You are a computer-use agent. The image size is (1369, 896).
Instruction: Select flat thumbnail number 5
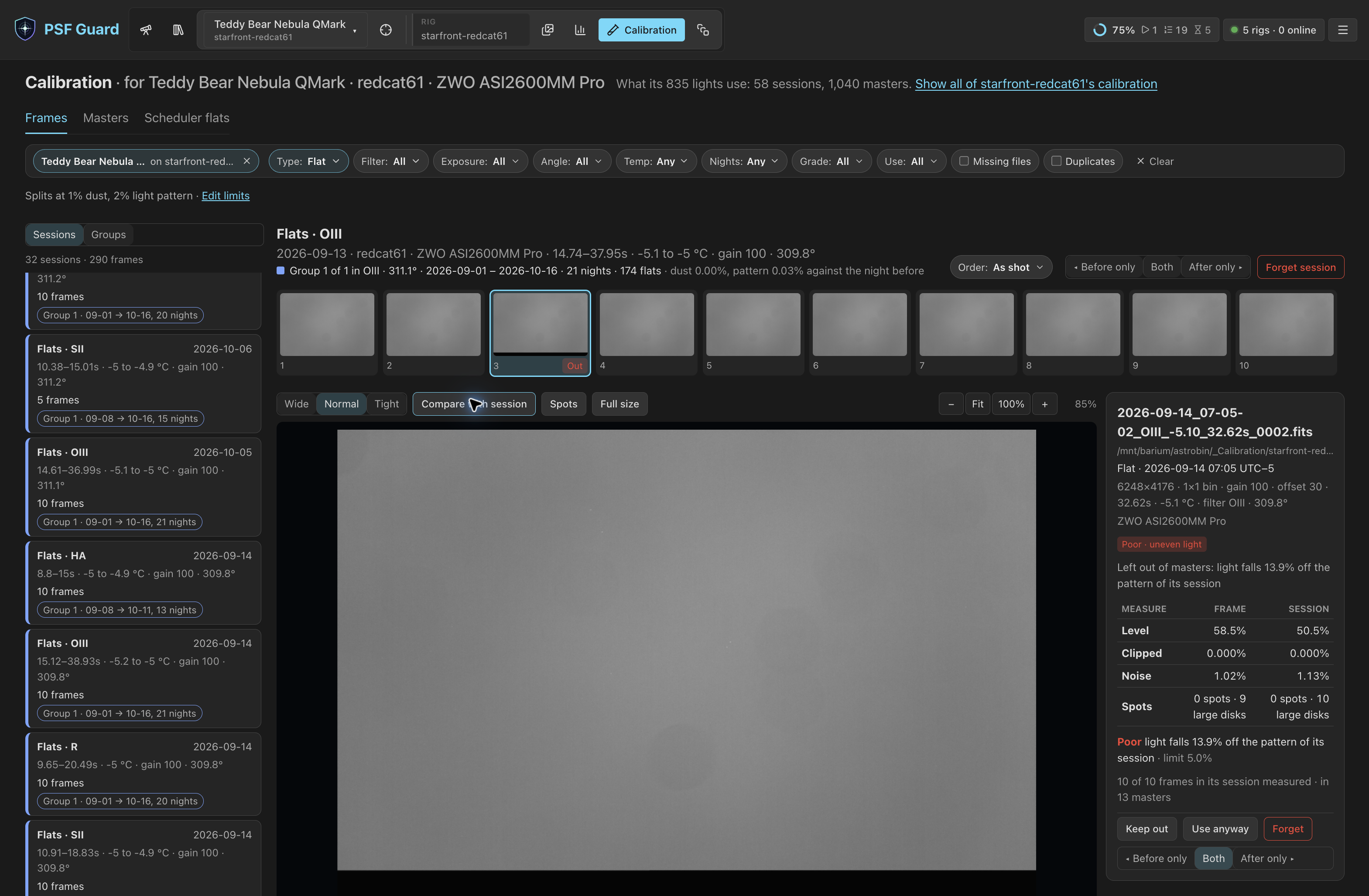point(753,332)
